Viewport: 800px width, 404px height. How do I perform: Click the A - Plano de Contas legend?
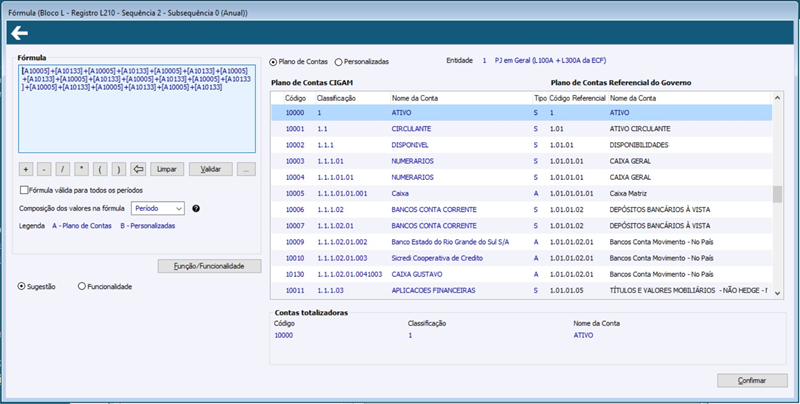tap(82, 226)
